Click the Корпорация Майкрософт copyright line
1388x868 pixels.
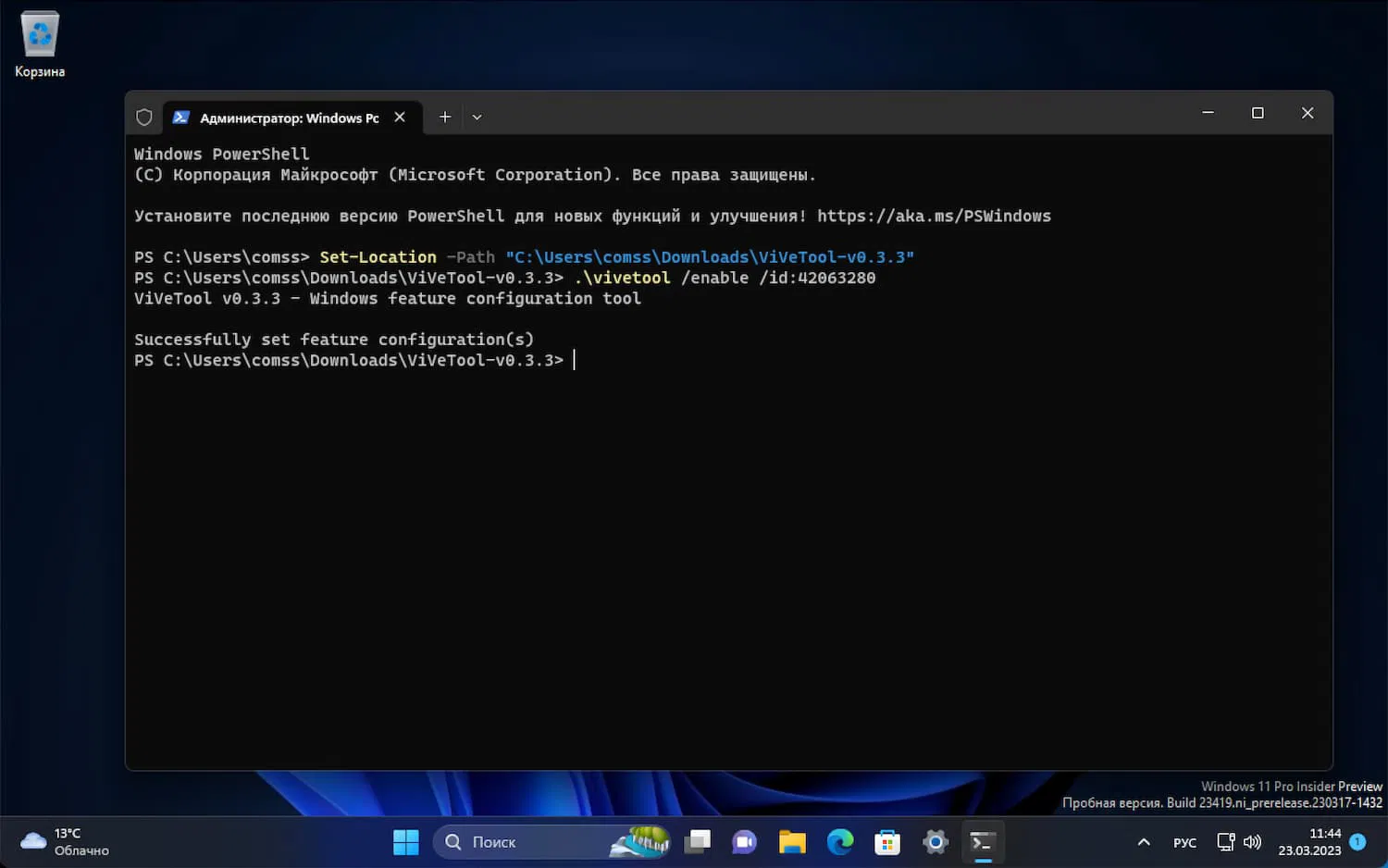coord(475,175)
